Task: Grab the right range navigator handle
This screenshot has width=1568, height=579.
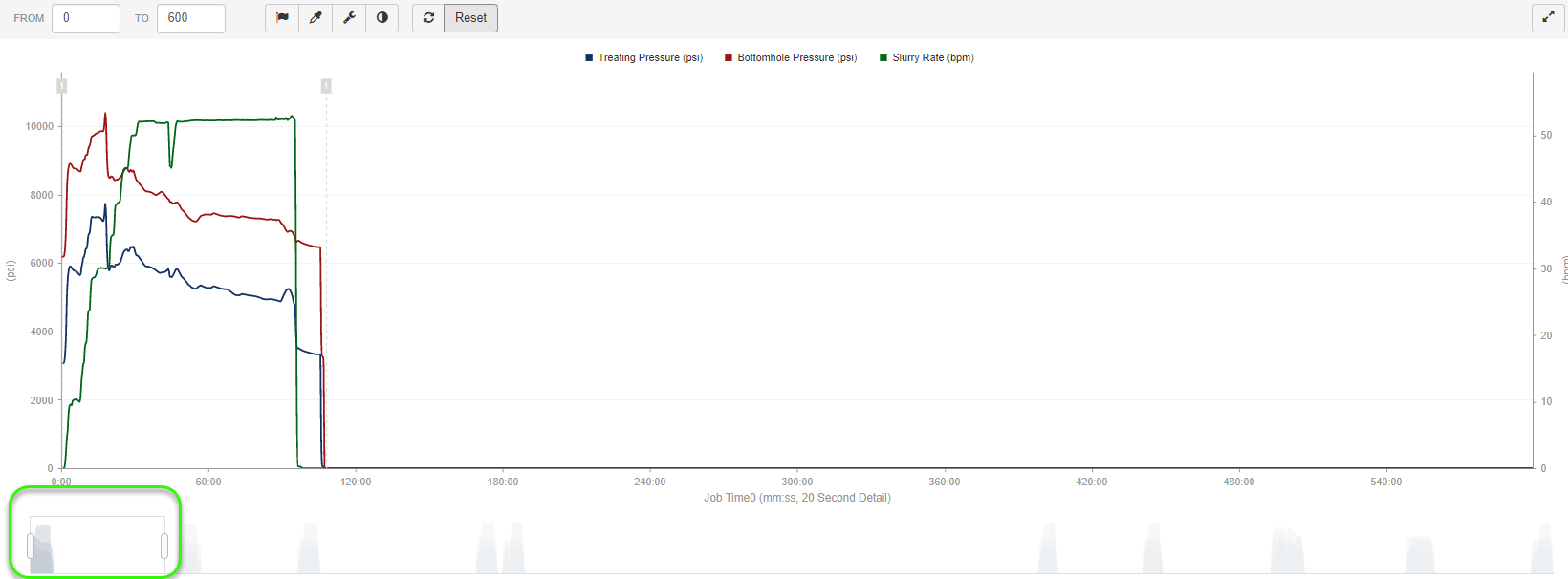Action: pos(164,547)
